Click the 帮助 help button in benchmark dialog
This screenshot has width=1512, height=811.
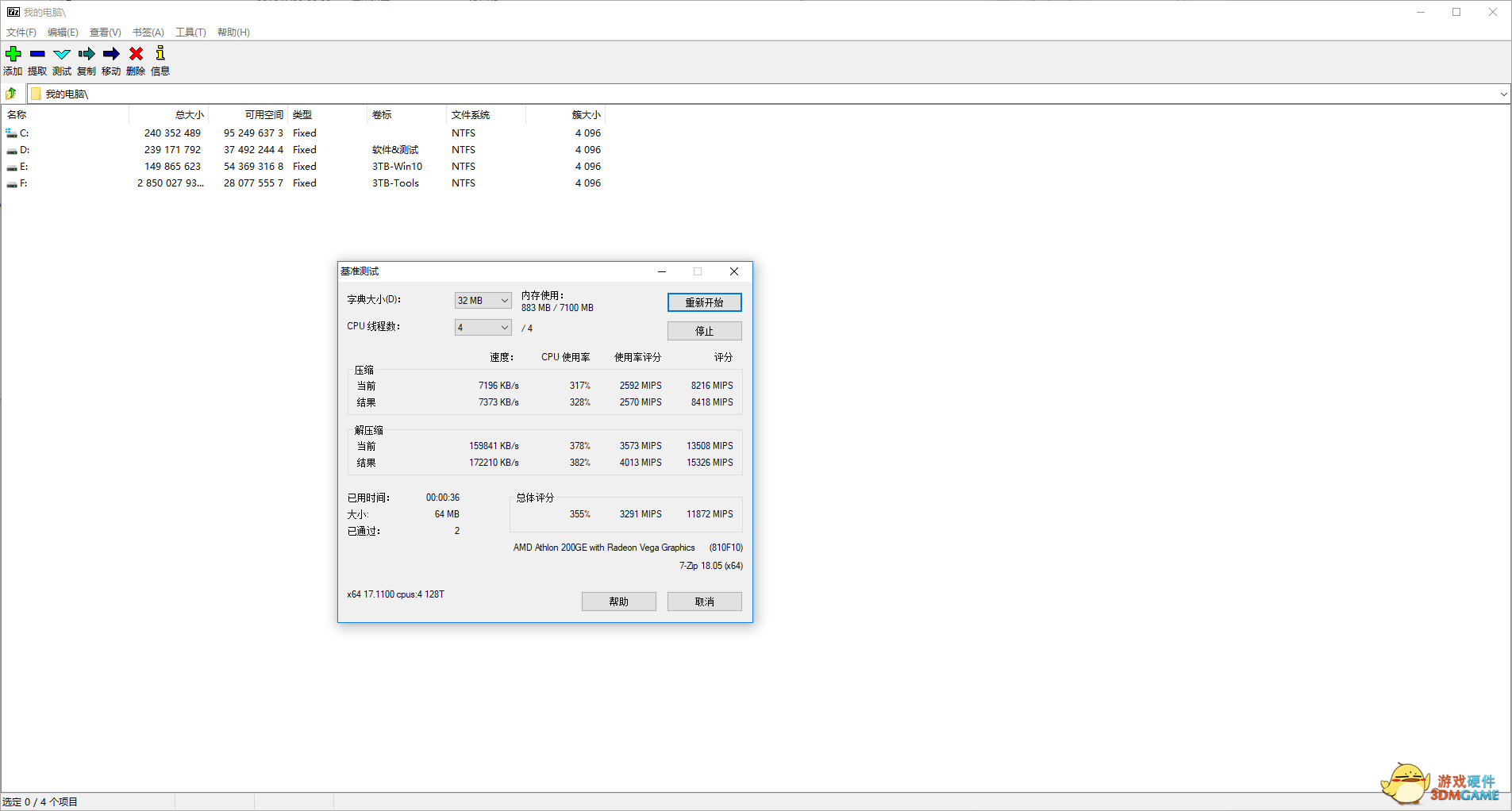(x=619, y=602)
